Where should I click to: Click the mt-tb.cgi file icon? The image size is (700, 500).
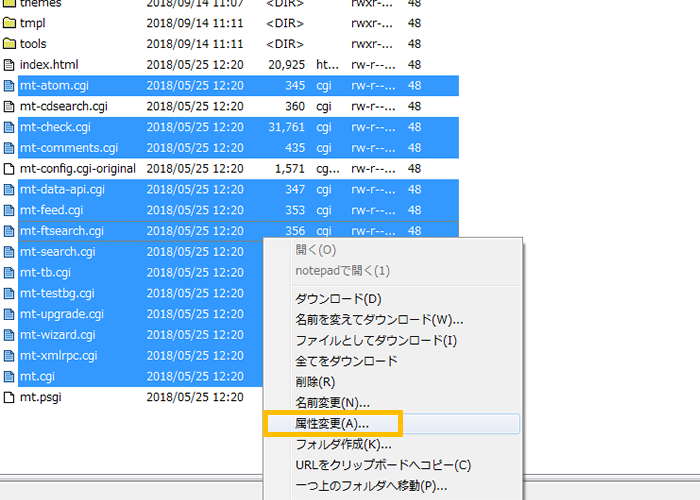9,272
